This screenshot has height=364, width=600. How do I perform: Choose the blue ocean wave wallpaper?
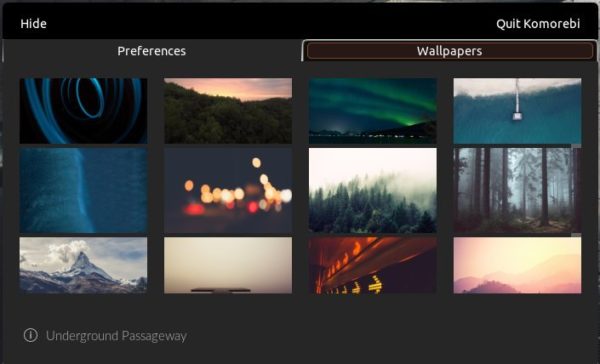click(83, 191)
